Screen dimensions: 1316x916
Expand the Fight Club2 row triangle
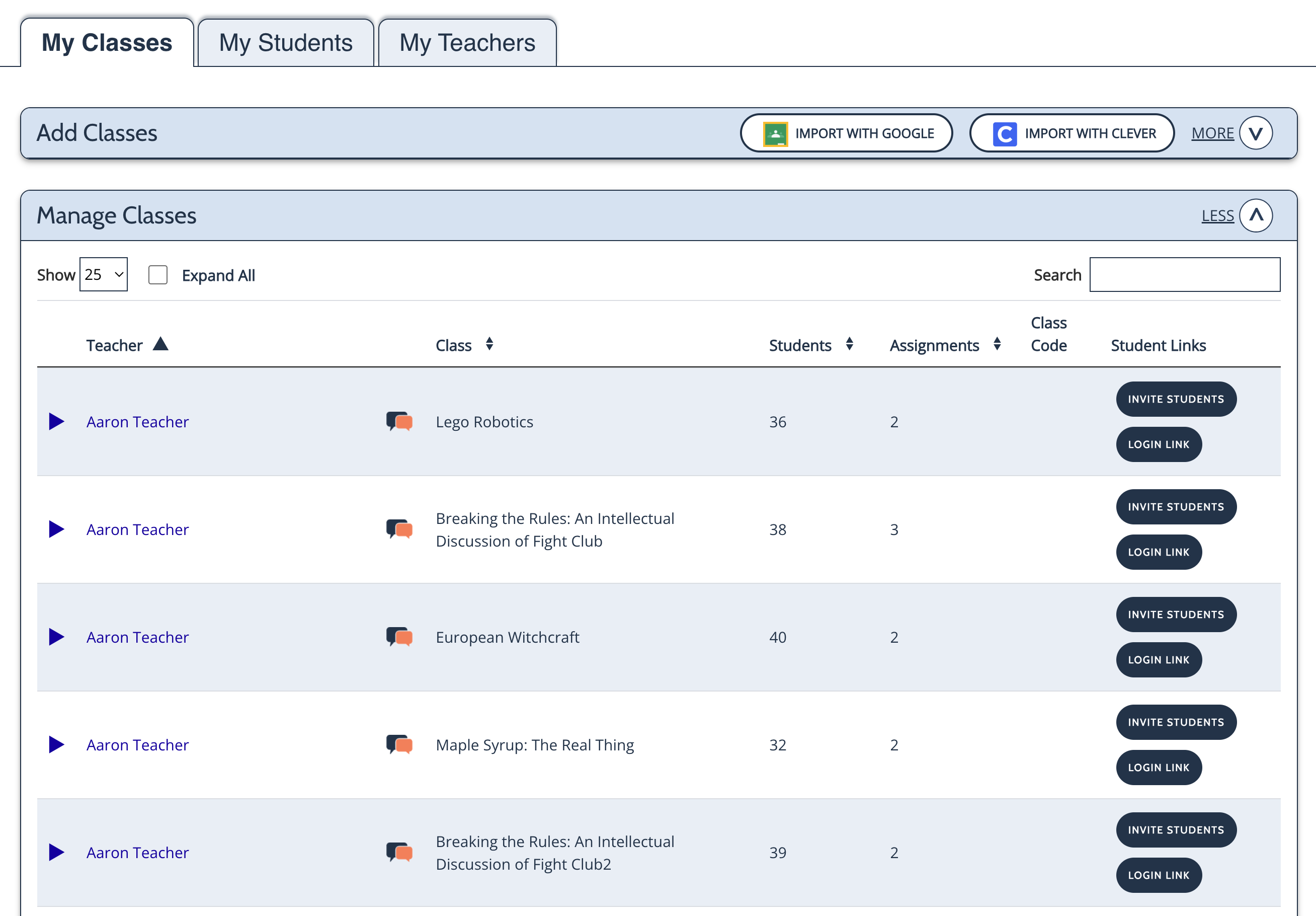click(56, 853)
